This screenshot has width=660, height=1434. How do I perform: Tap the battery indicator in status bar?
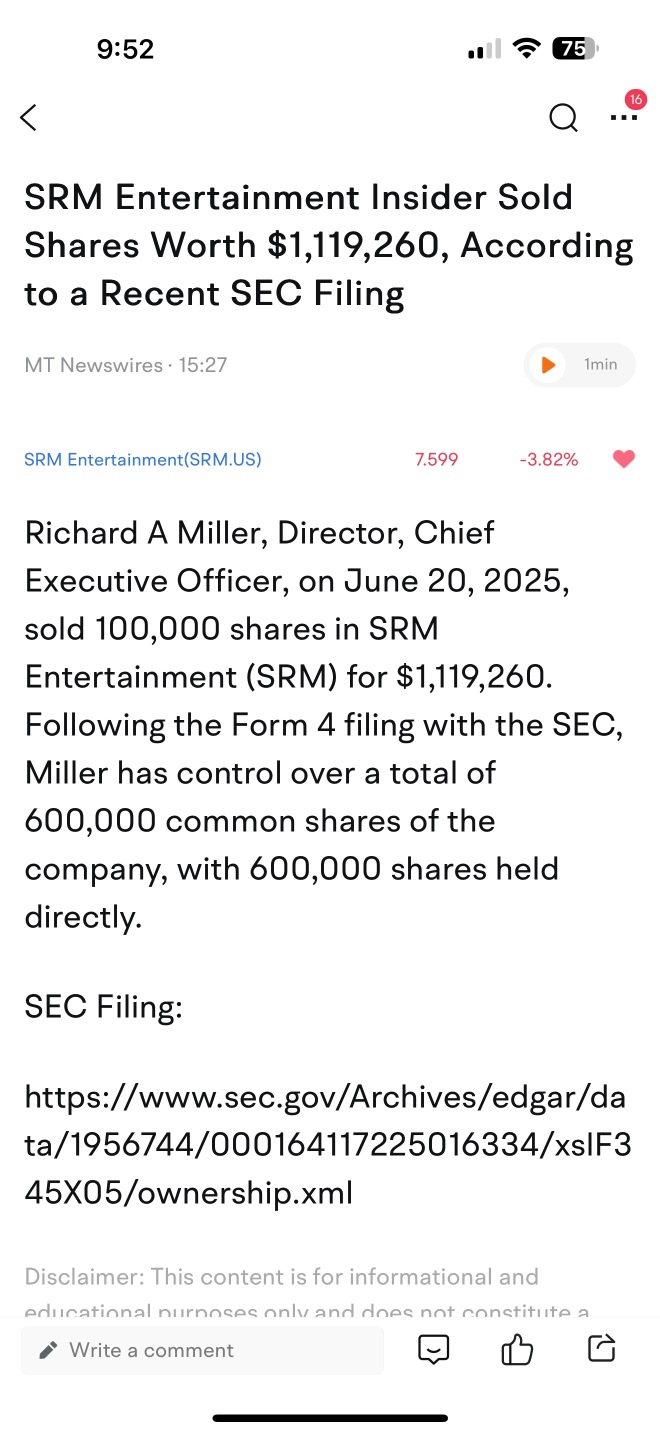[x=575, y=49]
